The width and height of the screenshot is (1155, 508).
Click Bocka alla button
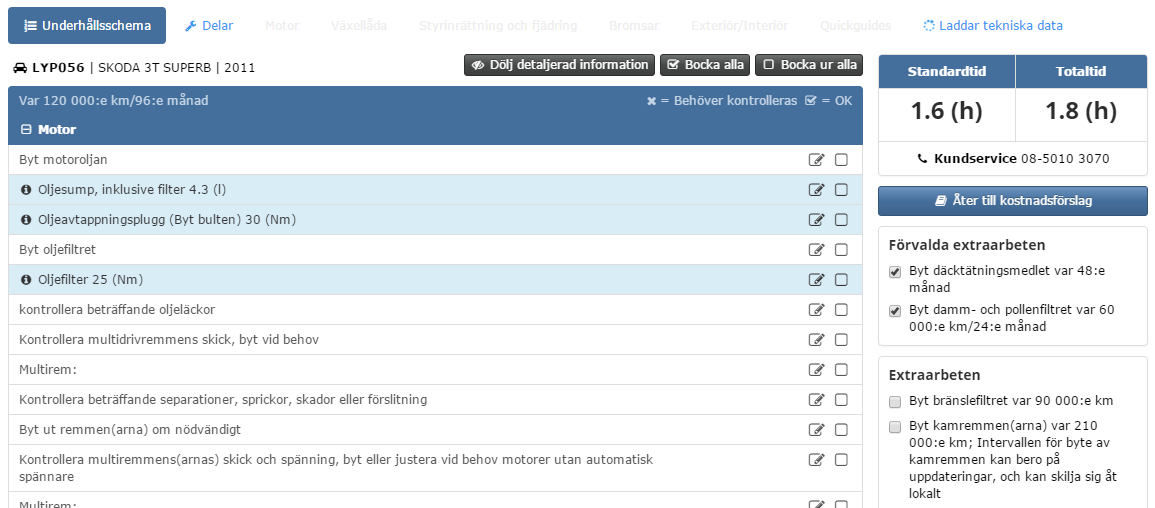point(705,65)
